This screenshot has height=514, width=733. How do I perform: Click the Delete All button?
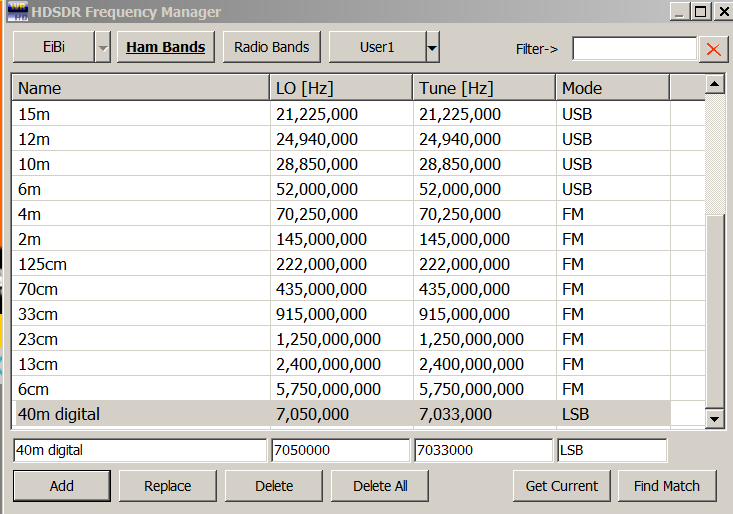pyautogui.click(x=380, y=486)
